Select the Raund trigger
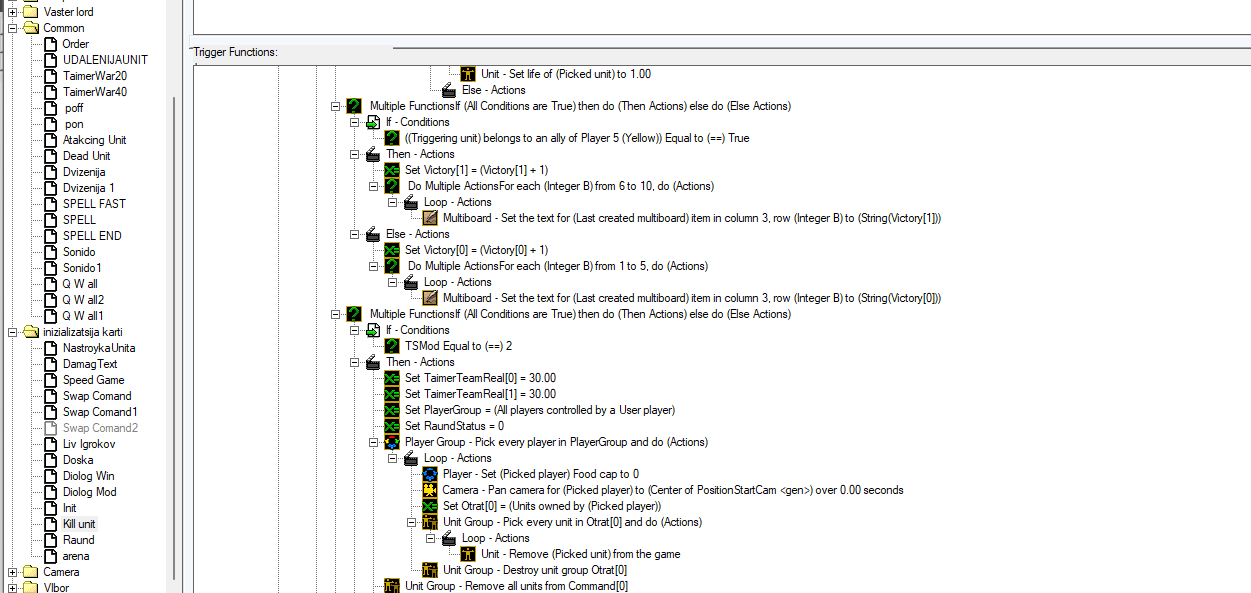 (x=78, y=540)
